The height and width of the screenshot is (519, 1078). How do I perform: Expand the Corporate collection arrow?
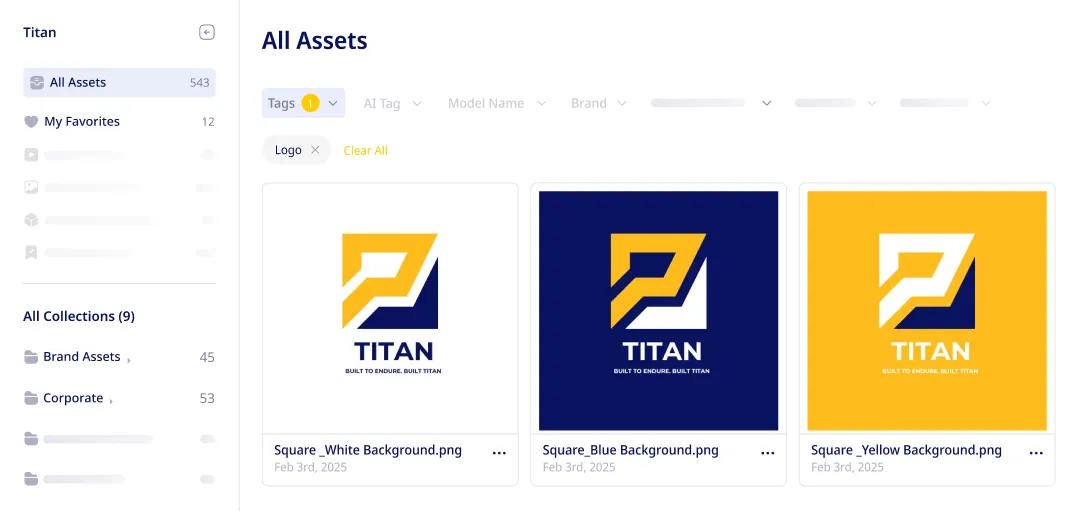(111, 400)
